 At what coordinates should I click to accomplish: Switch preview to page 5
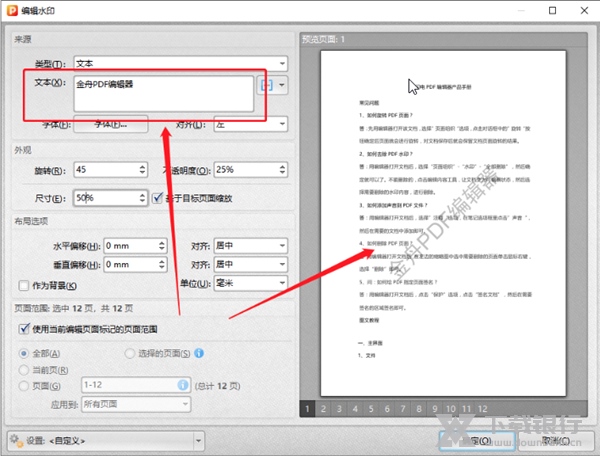371,409
